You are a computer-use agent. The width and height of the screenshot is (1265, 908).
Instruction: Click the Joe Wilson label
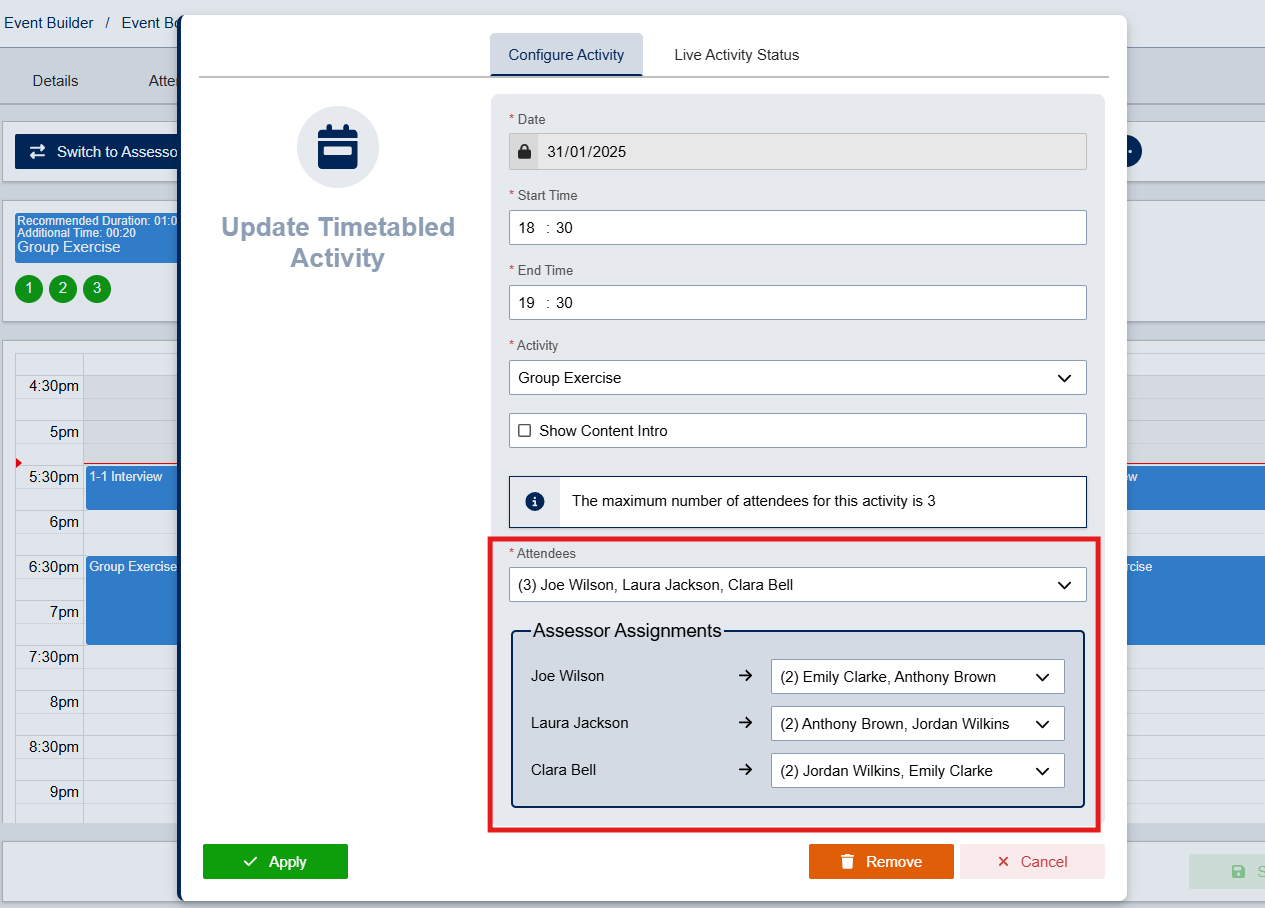pos(568,676)
